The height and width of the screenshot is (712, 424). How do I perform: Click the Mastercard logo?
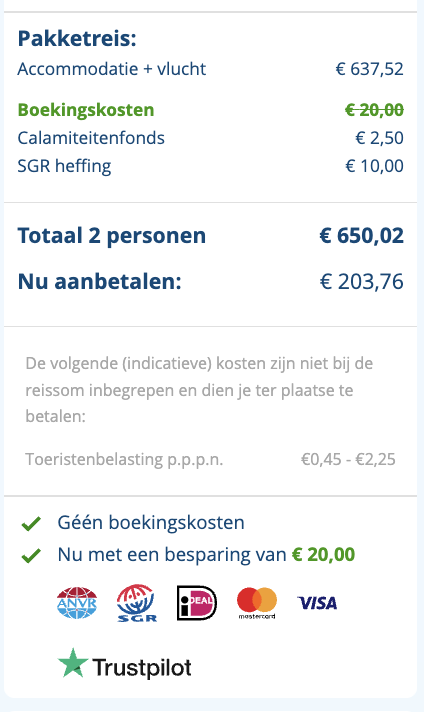(x=257, y=603)
